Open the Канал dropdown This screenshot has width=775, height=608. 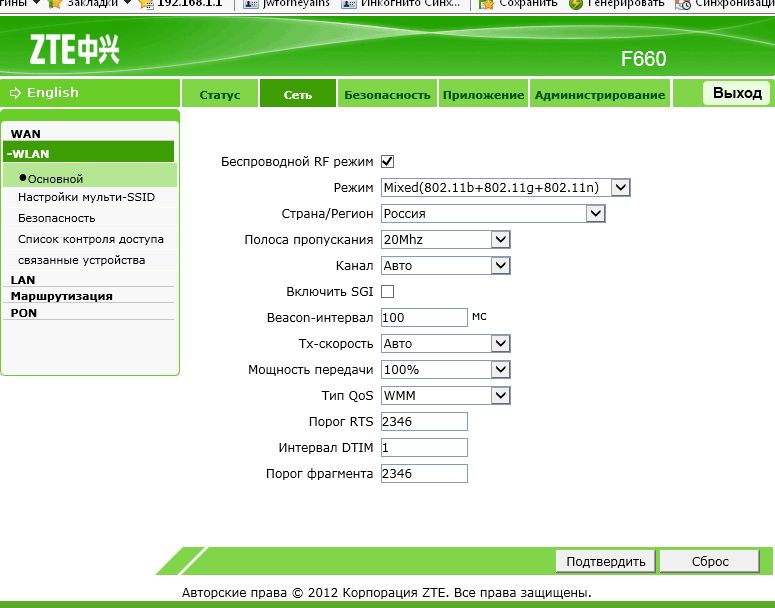445,265
